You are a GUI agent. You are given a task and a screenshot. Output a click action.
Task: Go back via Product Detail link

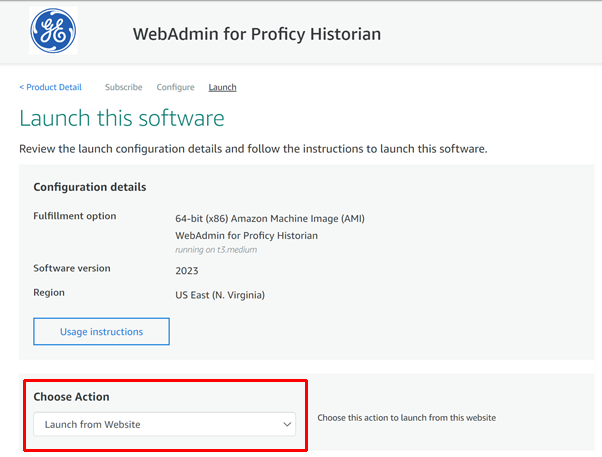[51, 87]
